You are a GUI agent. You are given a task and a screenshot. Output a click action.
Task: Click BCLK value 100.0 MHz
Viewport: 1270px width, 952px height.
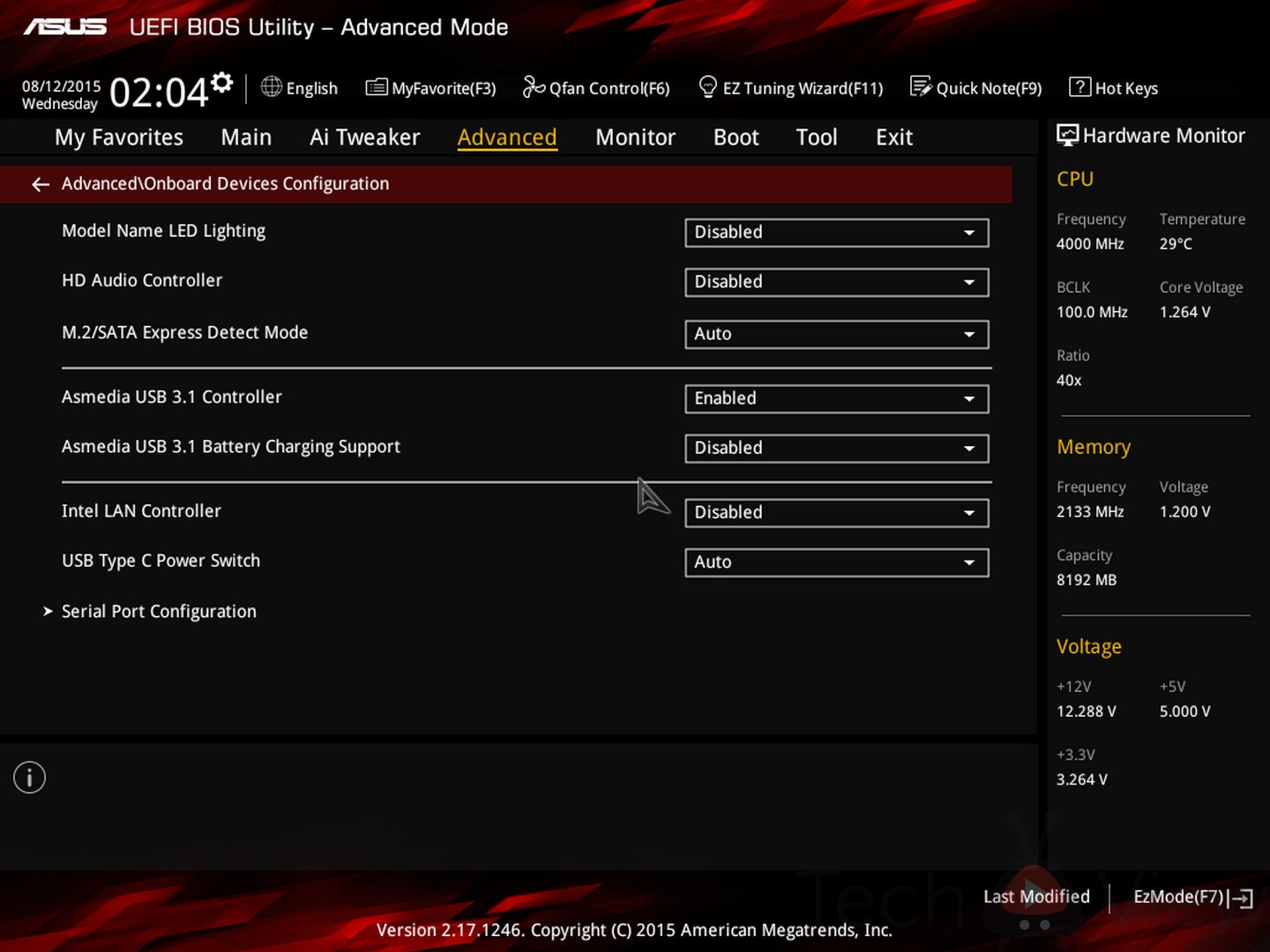1092,312
